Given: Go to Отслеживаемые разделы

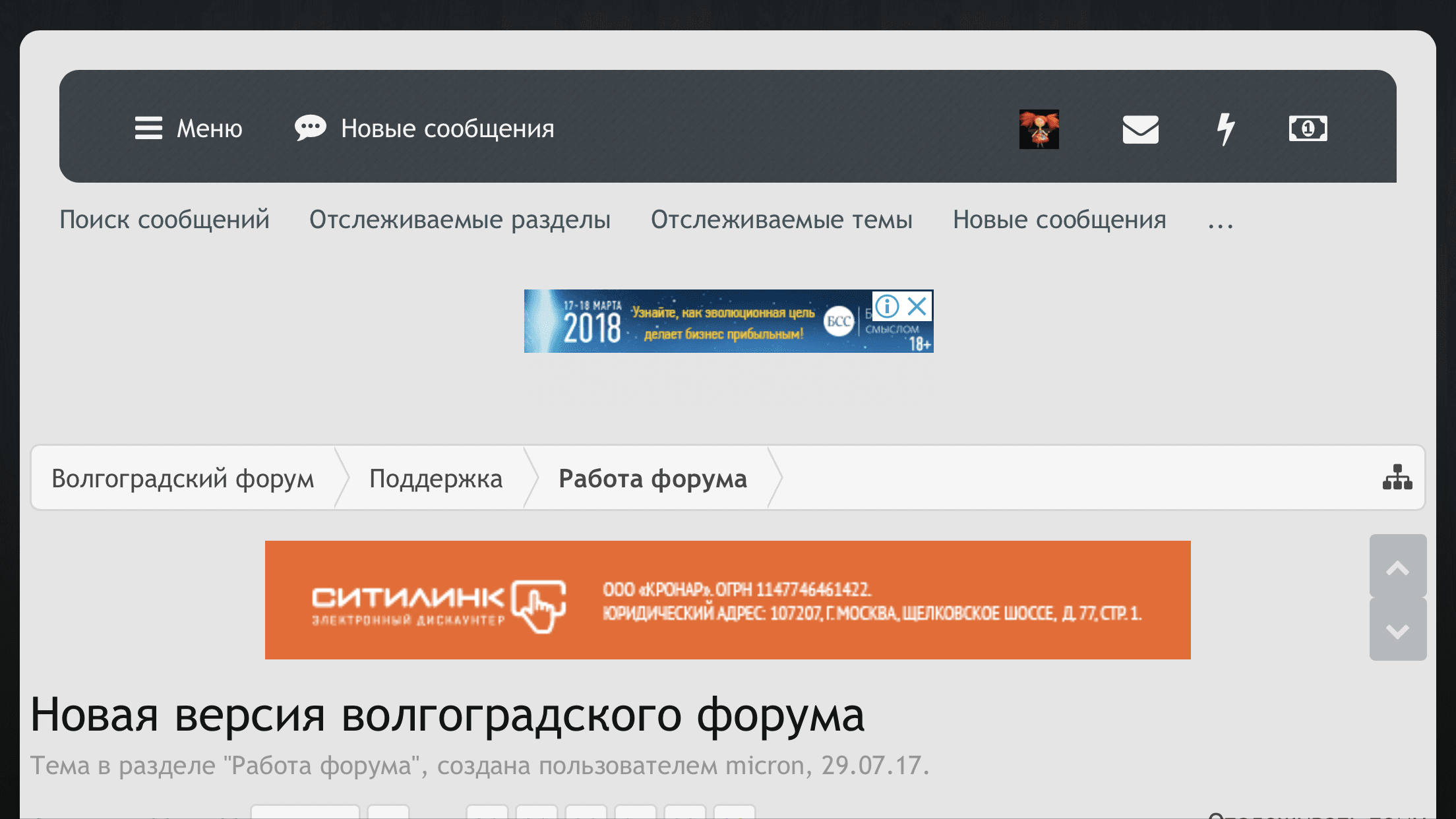Looking at the screenshot, I should 460,220.
